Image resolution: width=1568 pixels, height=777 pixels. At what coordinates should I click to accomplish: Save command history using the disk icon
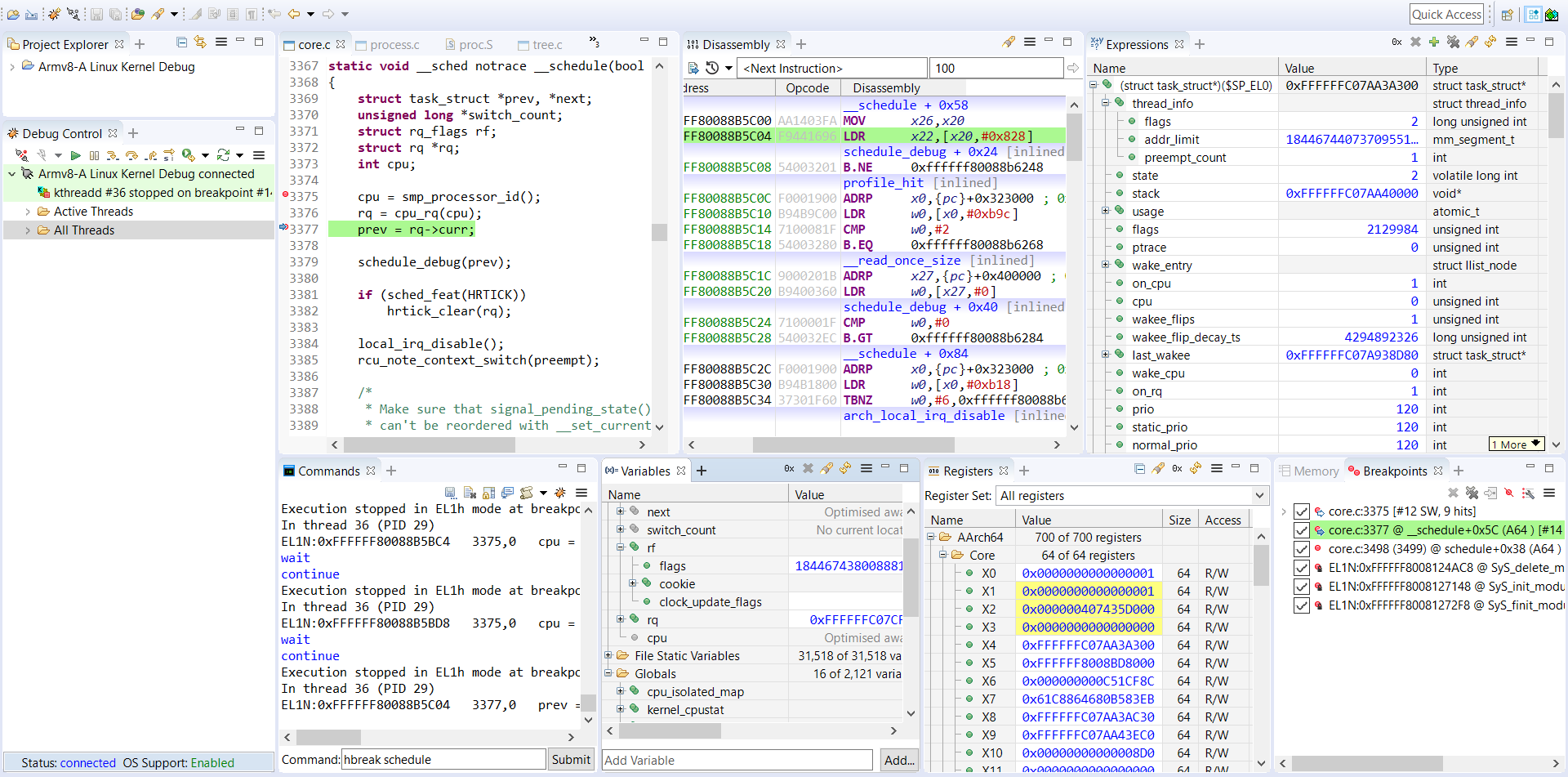coord(450,493)
